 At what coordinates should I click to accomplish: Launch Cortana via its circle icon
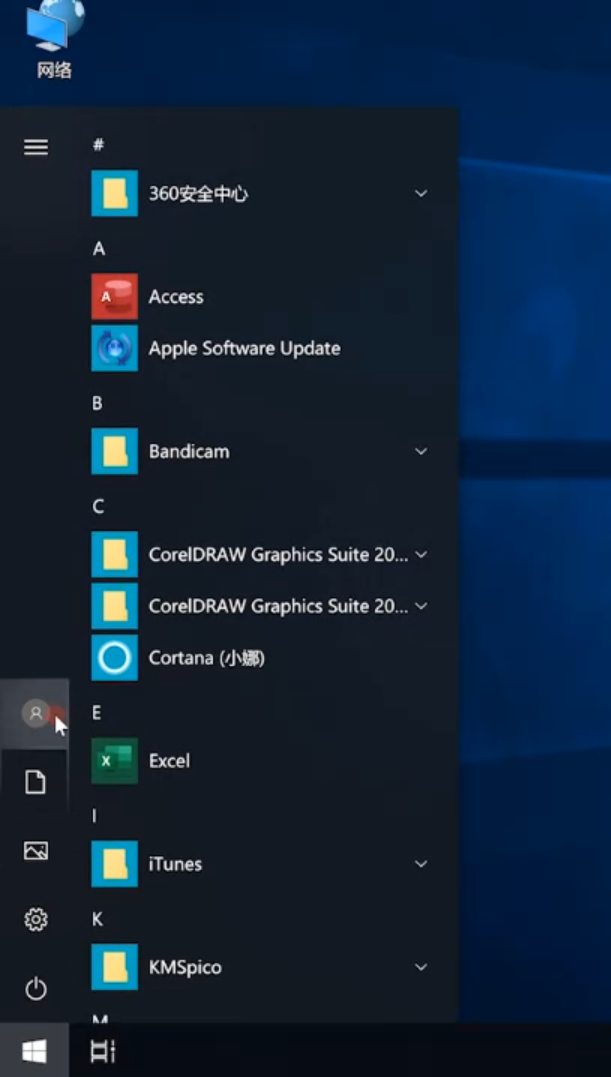coord(115,658)
